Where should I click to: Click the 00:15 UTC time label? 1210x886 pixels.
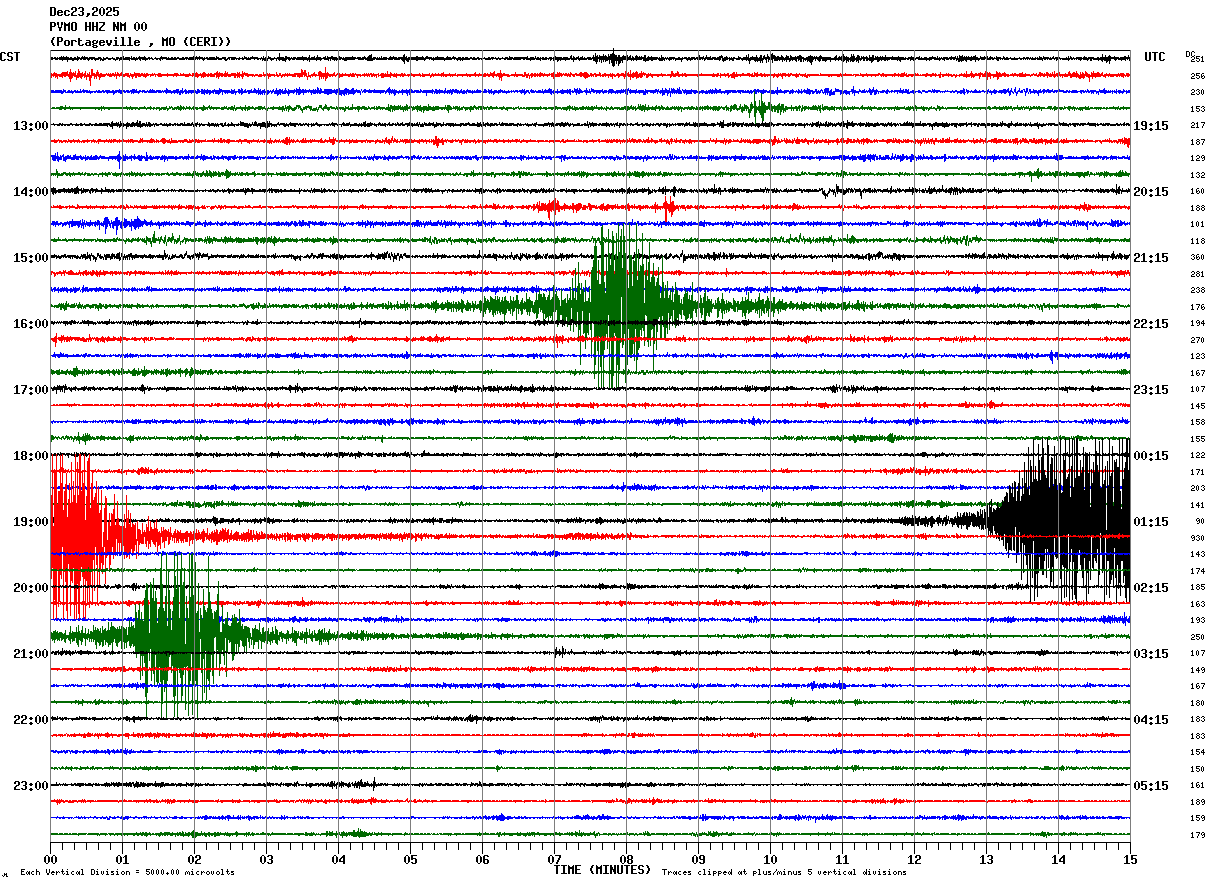point(1151,456)
